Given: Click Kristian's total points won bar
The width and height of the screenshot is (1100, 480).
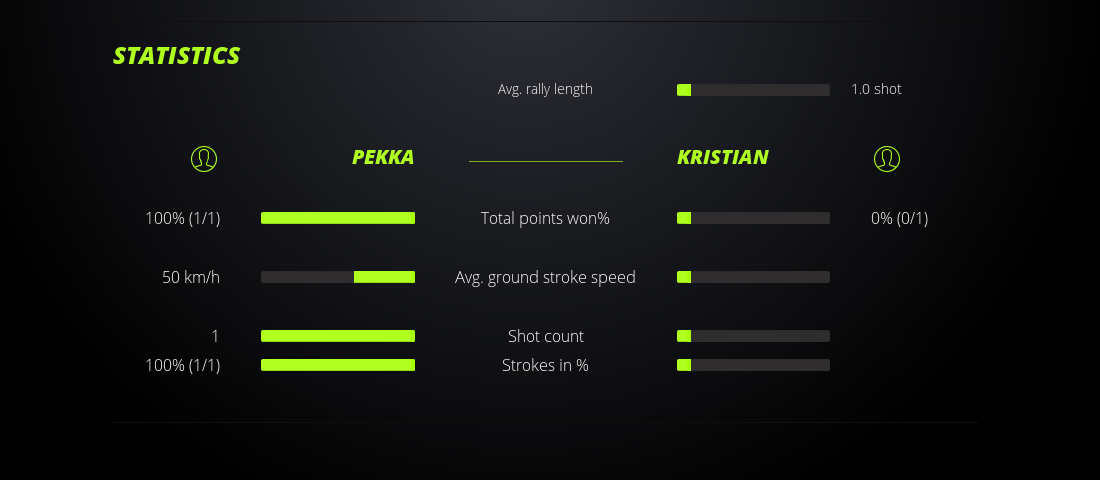Looking at the screenshot, I should point(753,218).
